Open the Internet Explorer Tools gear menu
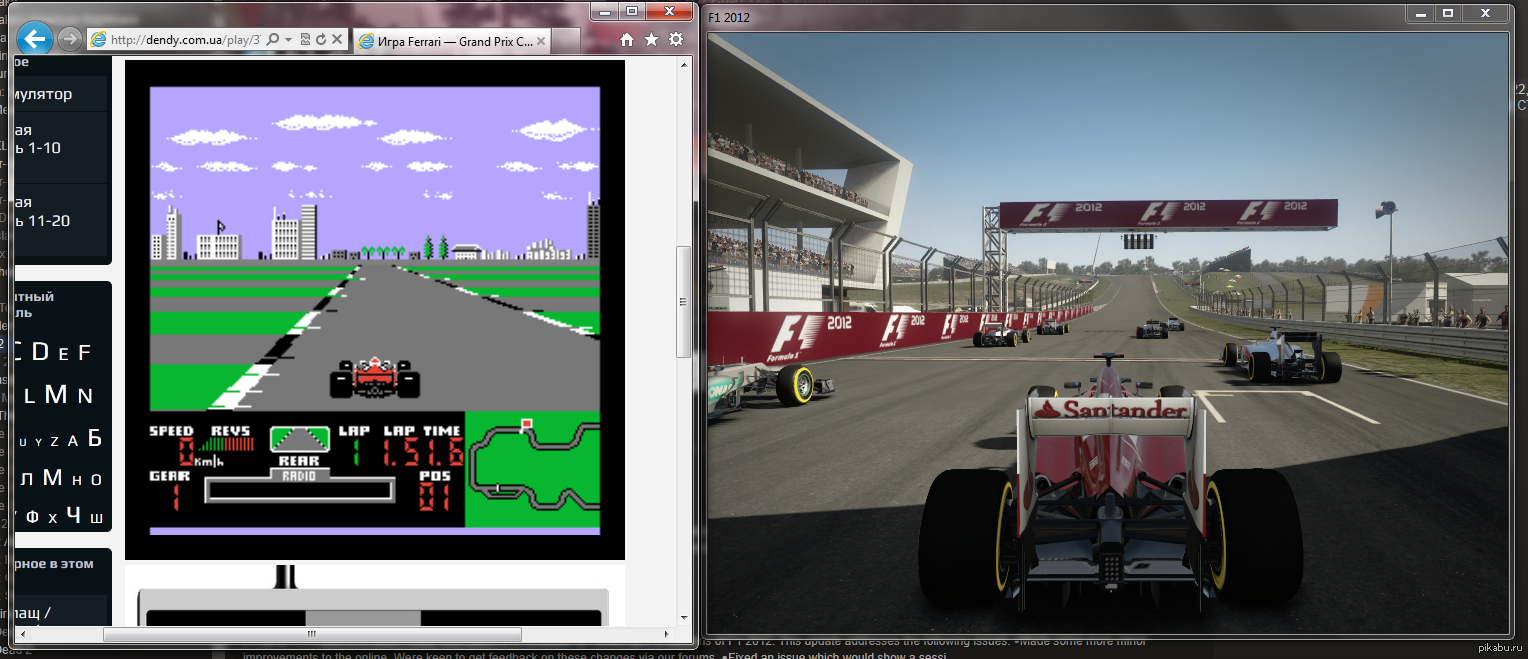Image resolution: width=1528 pixels, height=659 pixels. 676,40
